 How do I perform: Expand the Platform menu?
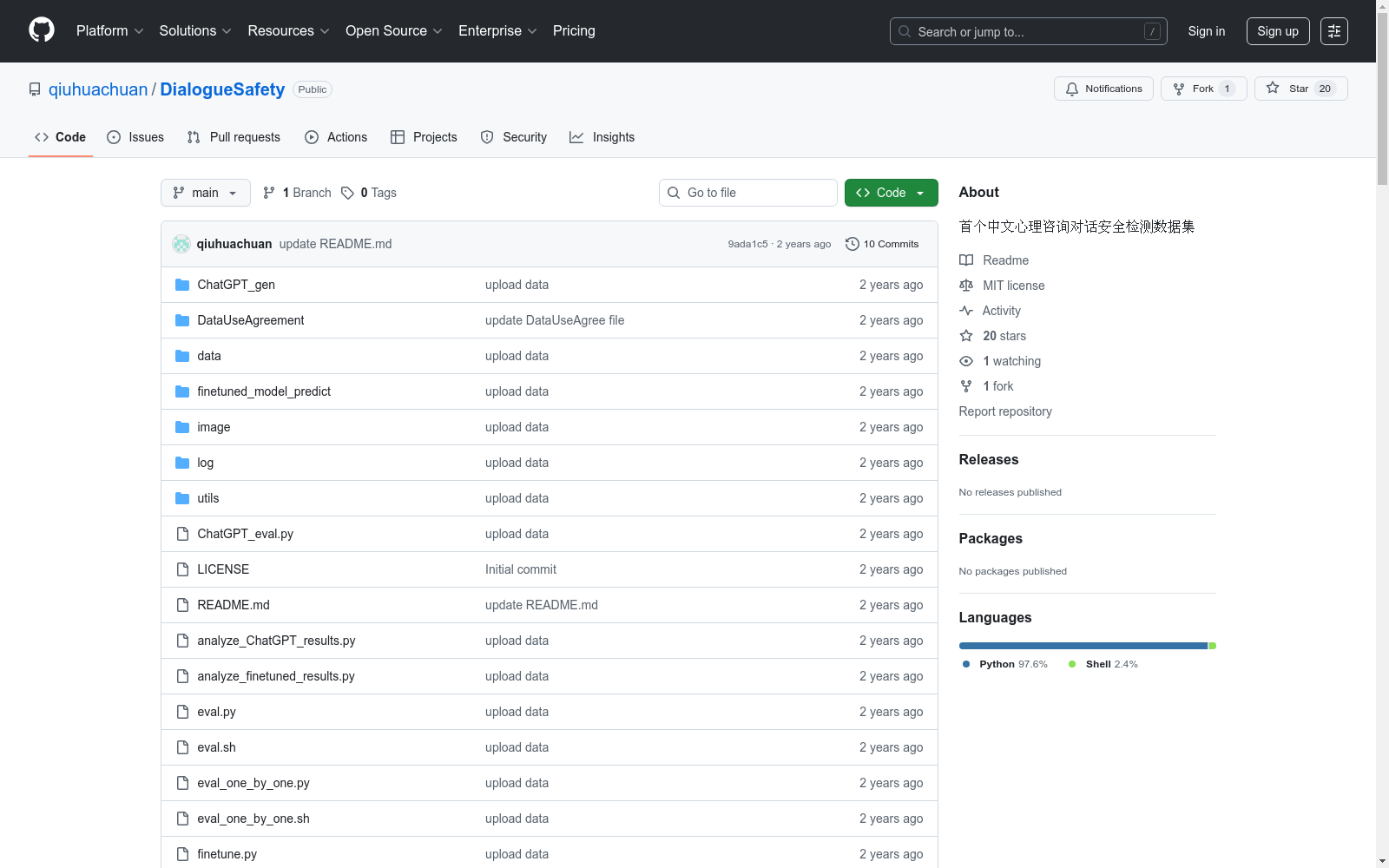click(x=109, y=31)
